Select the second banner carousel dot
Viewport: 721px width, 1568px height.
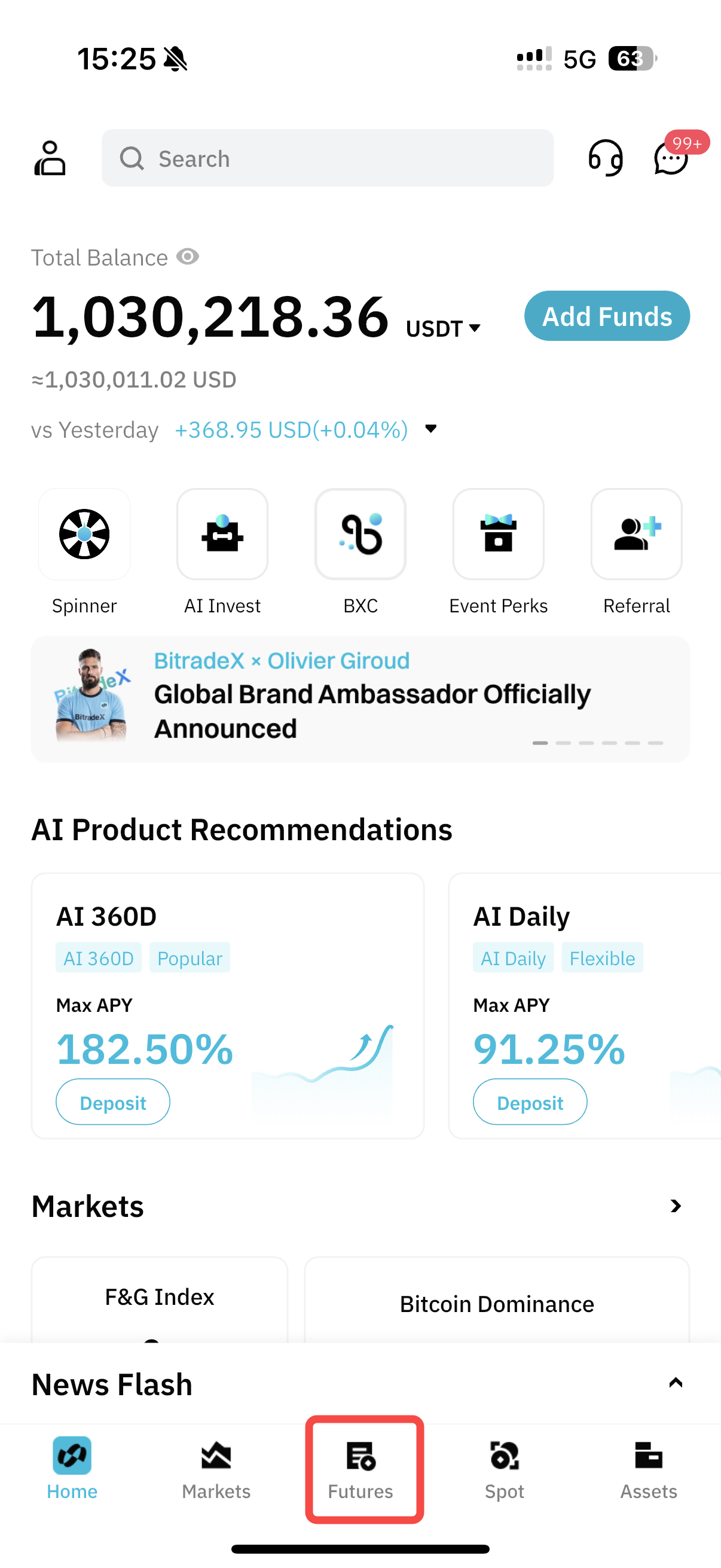point(563,743)
